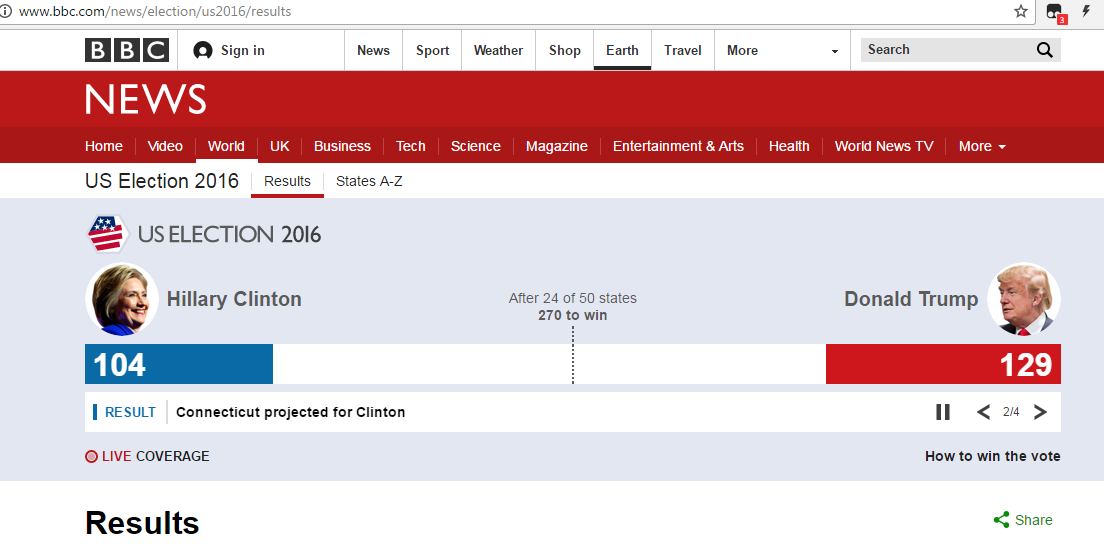Go to previous ticker result
The width and height of the screenshot is (1104, 556).
click(984, 412)
